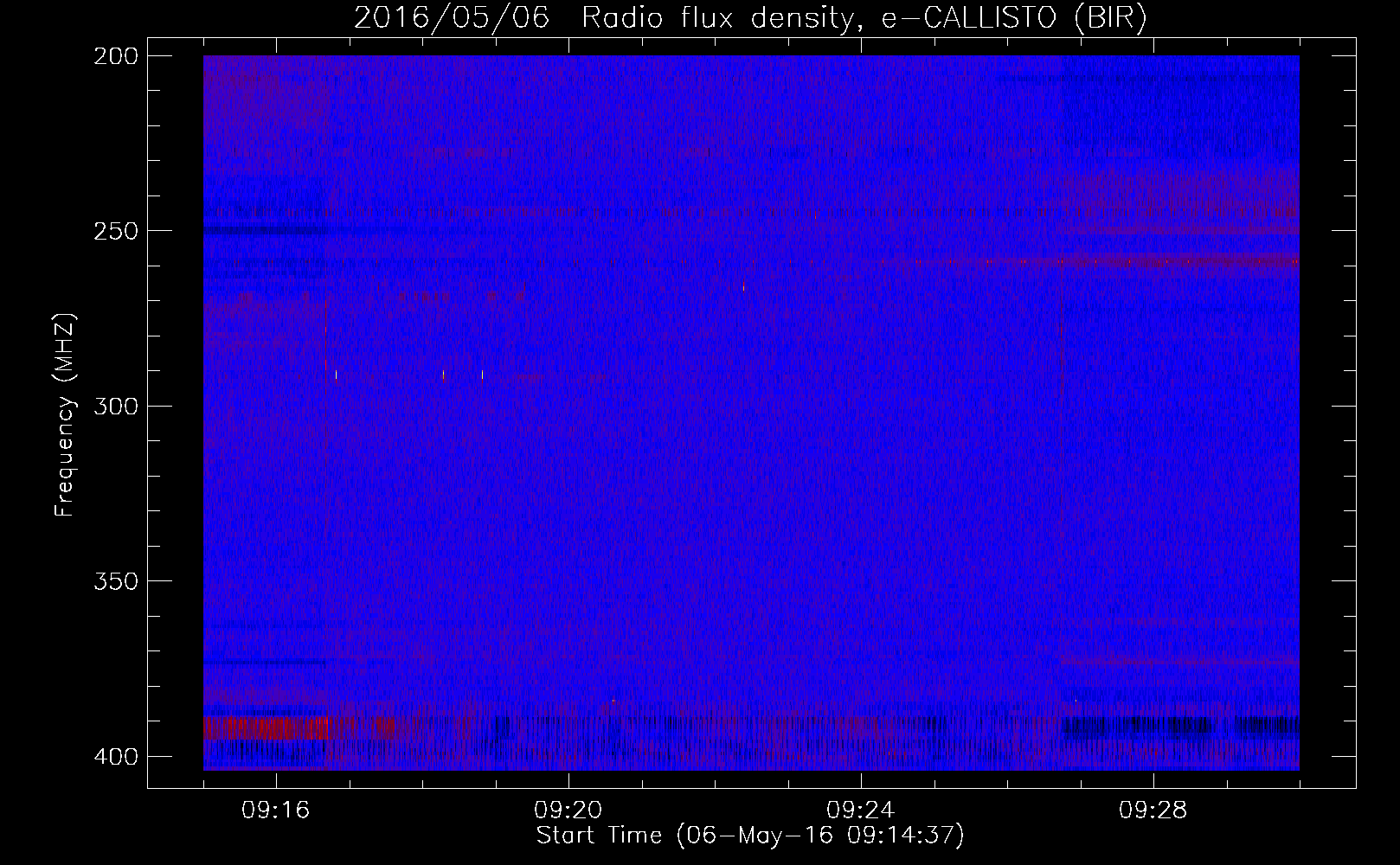The width and height of the screenshot is (1400, 865).
Task: Click the 09:24 time tick label
Action: click(x=861, y=811)
